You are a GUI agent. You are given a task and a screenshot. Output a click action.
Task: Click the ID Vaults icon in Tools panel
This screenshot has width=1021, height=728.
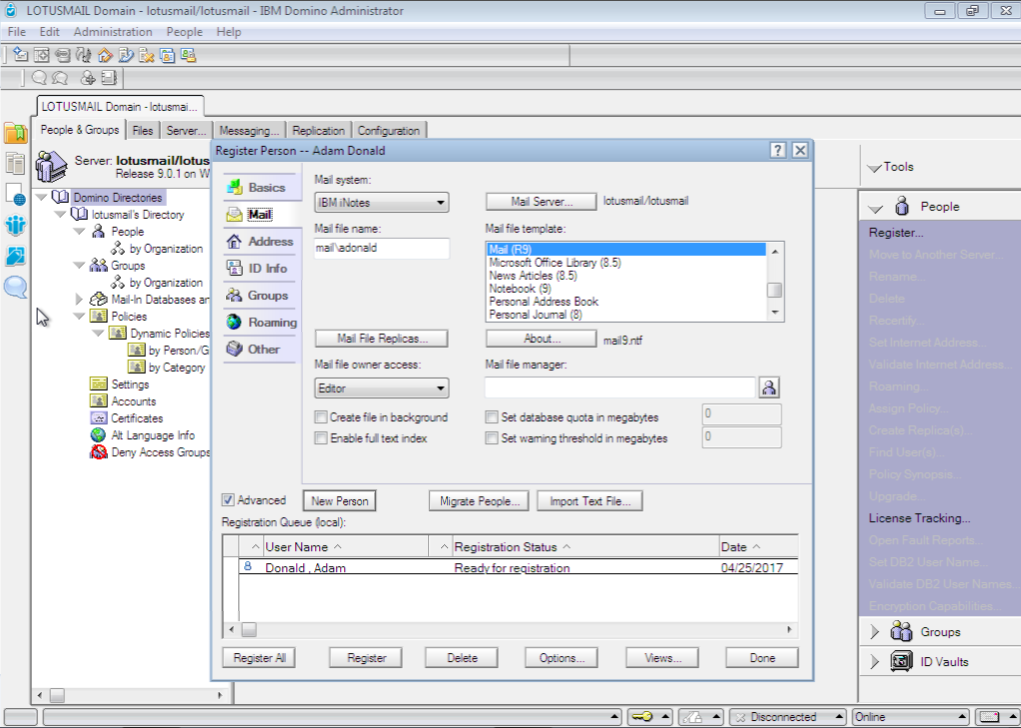901,662
